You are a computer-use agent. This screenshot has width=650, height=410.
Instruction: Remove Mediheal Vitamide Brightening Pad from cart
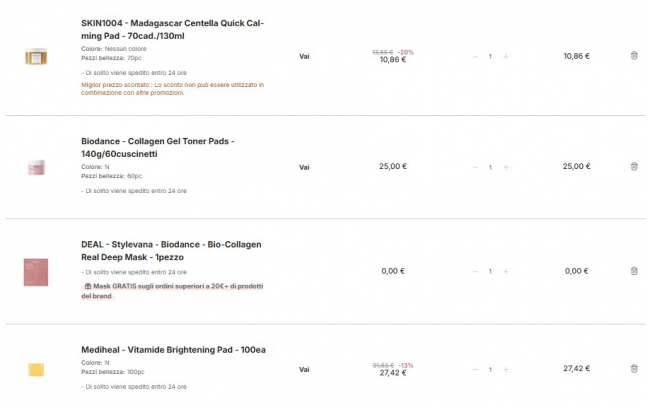coord(634,368)
